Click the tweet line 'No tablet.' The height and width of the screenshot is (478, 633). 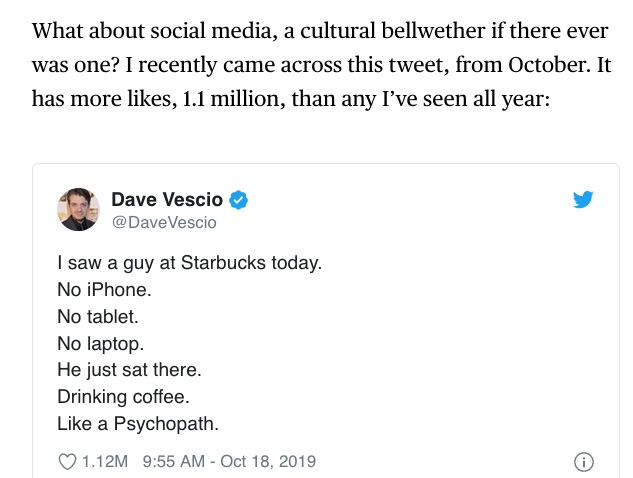98,317
